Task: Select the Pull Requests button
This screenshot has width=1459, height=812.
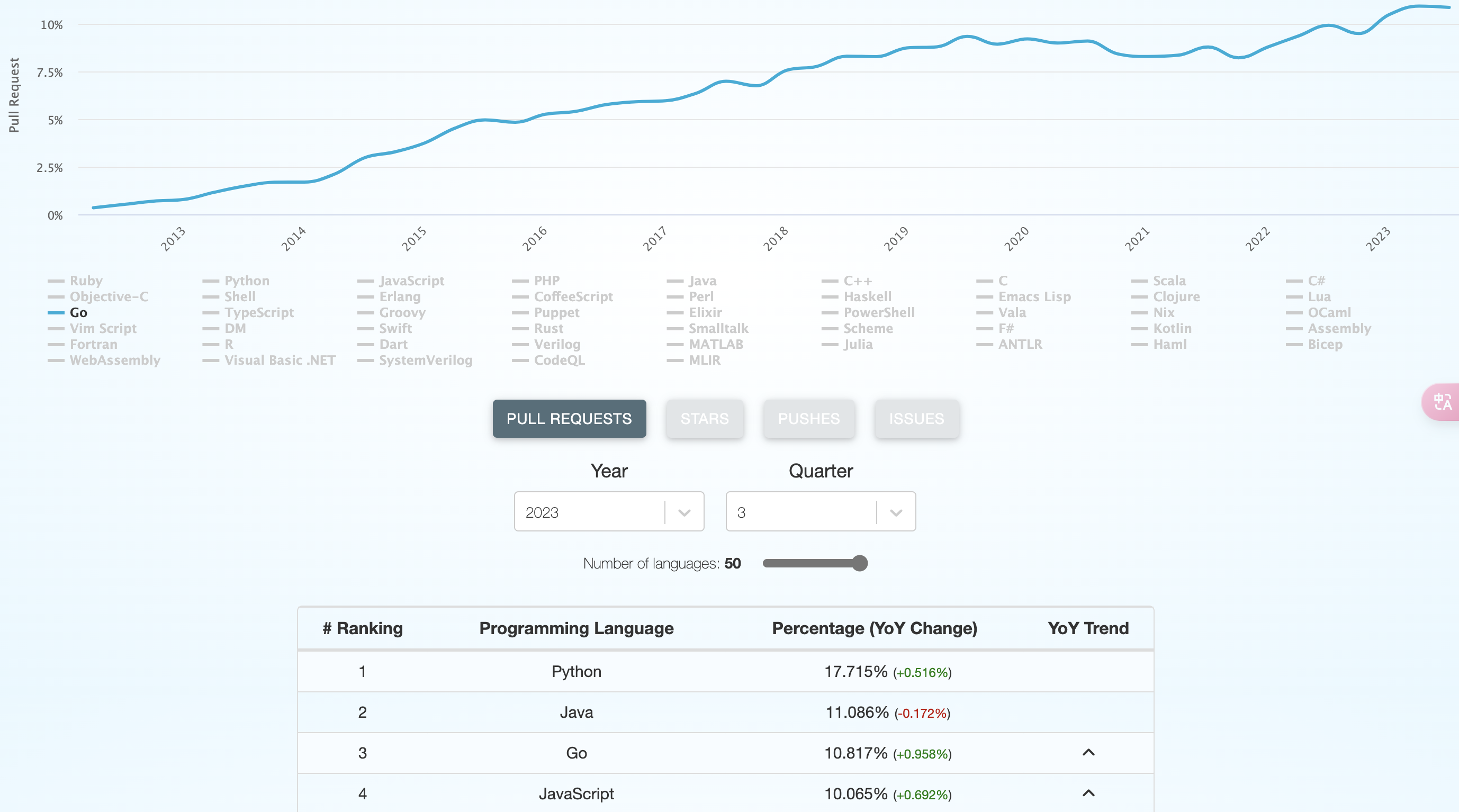Action: (569, 419)
